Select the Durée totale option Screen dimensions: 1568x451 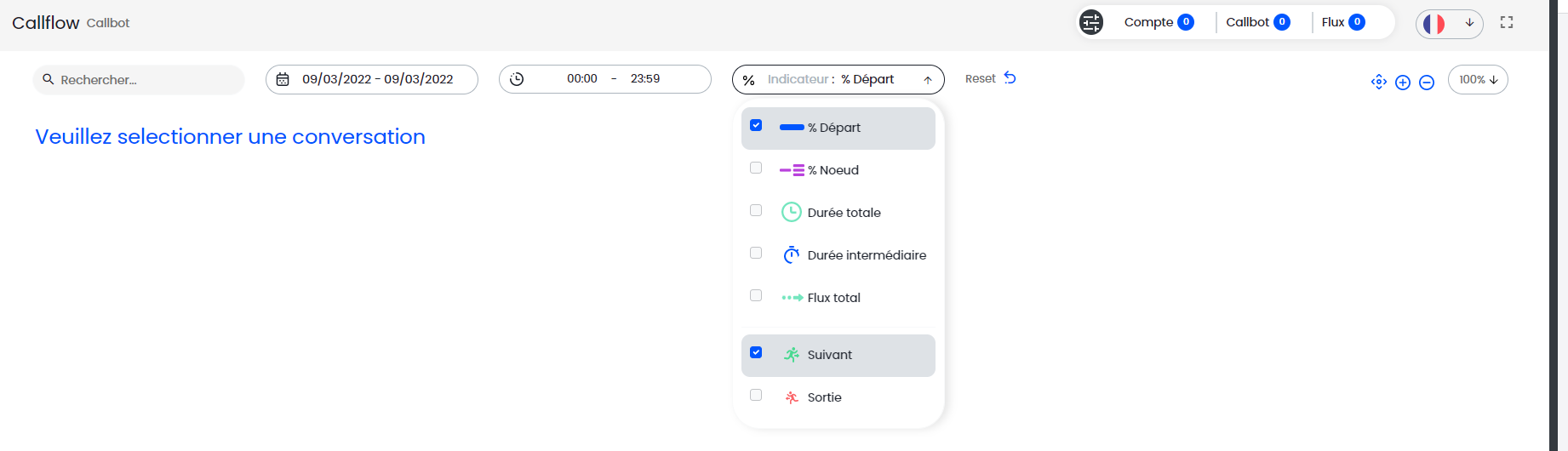[844, 213]
